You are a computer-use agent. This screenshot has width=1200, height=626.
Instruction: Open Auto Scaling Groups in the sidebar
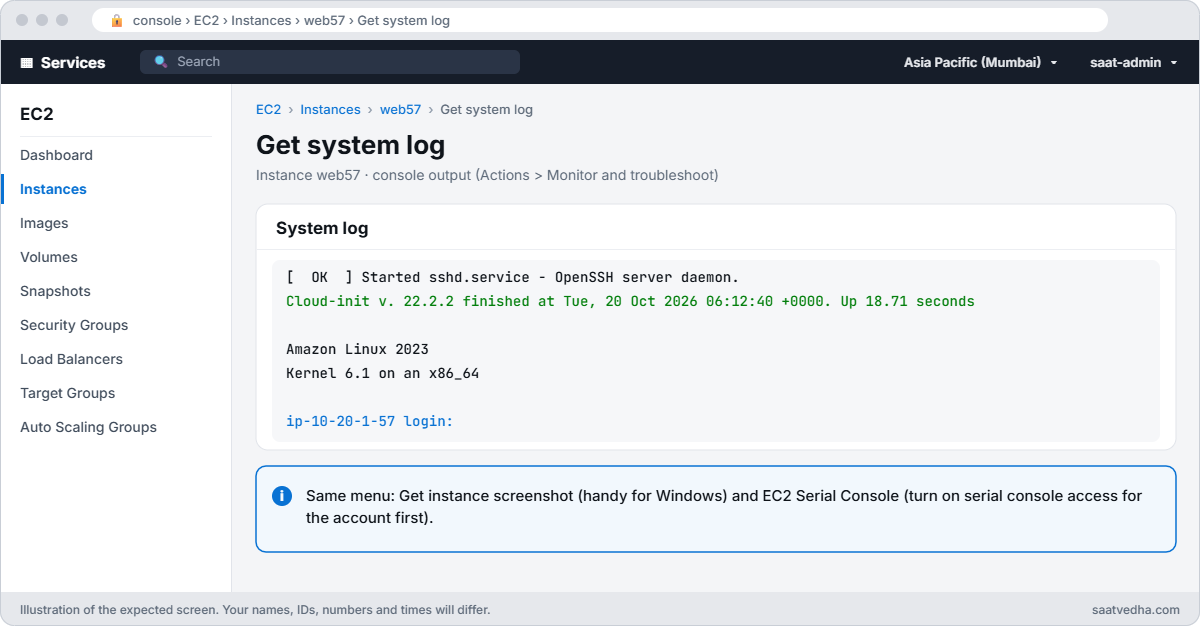coord(88,427)
